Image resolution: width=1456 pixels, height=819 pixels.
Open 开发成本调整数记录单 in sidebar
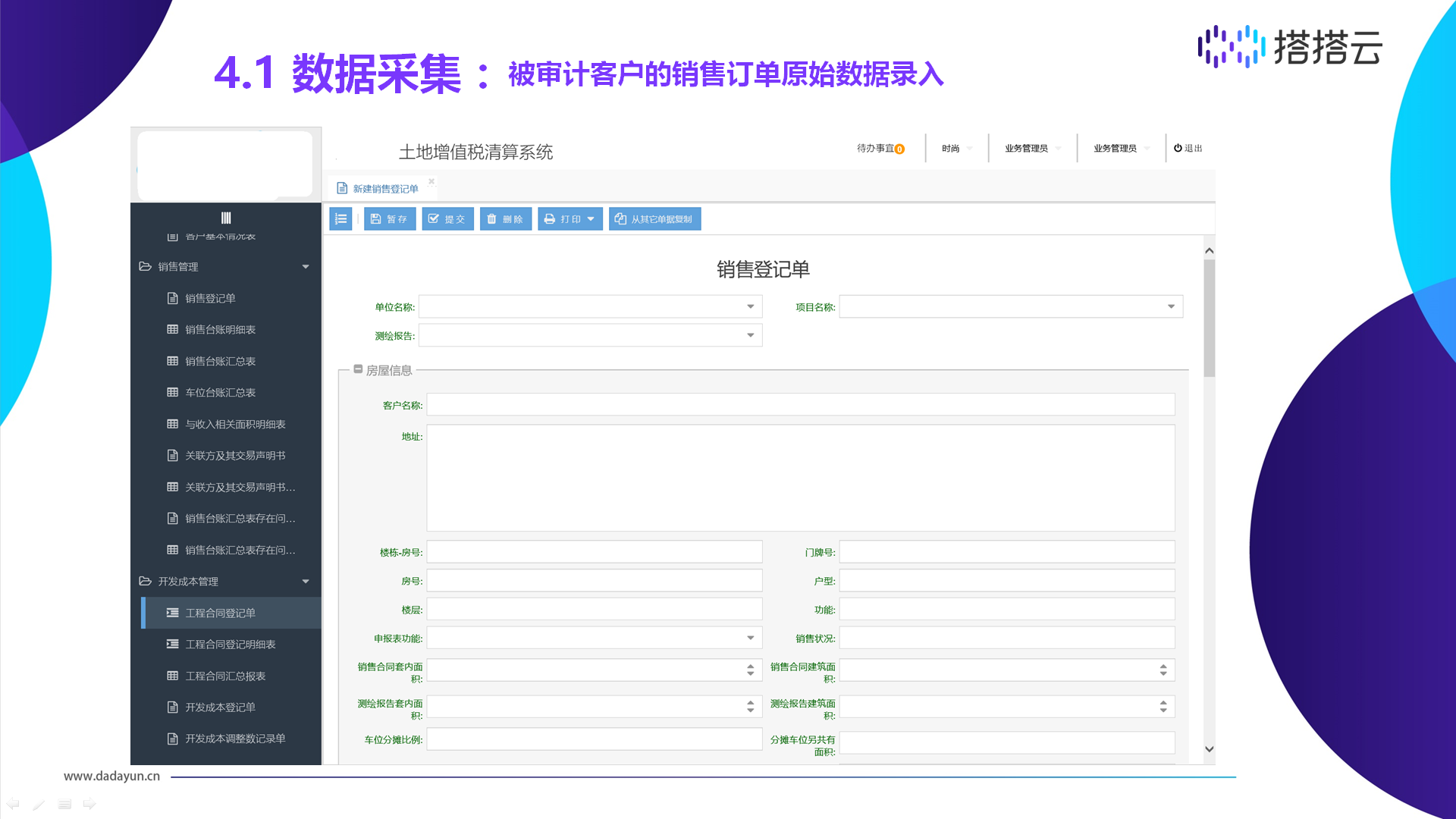(226, 739)
